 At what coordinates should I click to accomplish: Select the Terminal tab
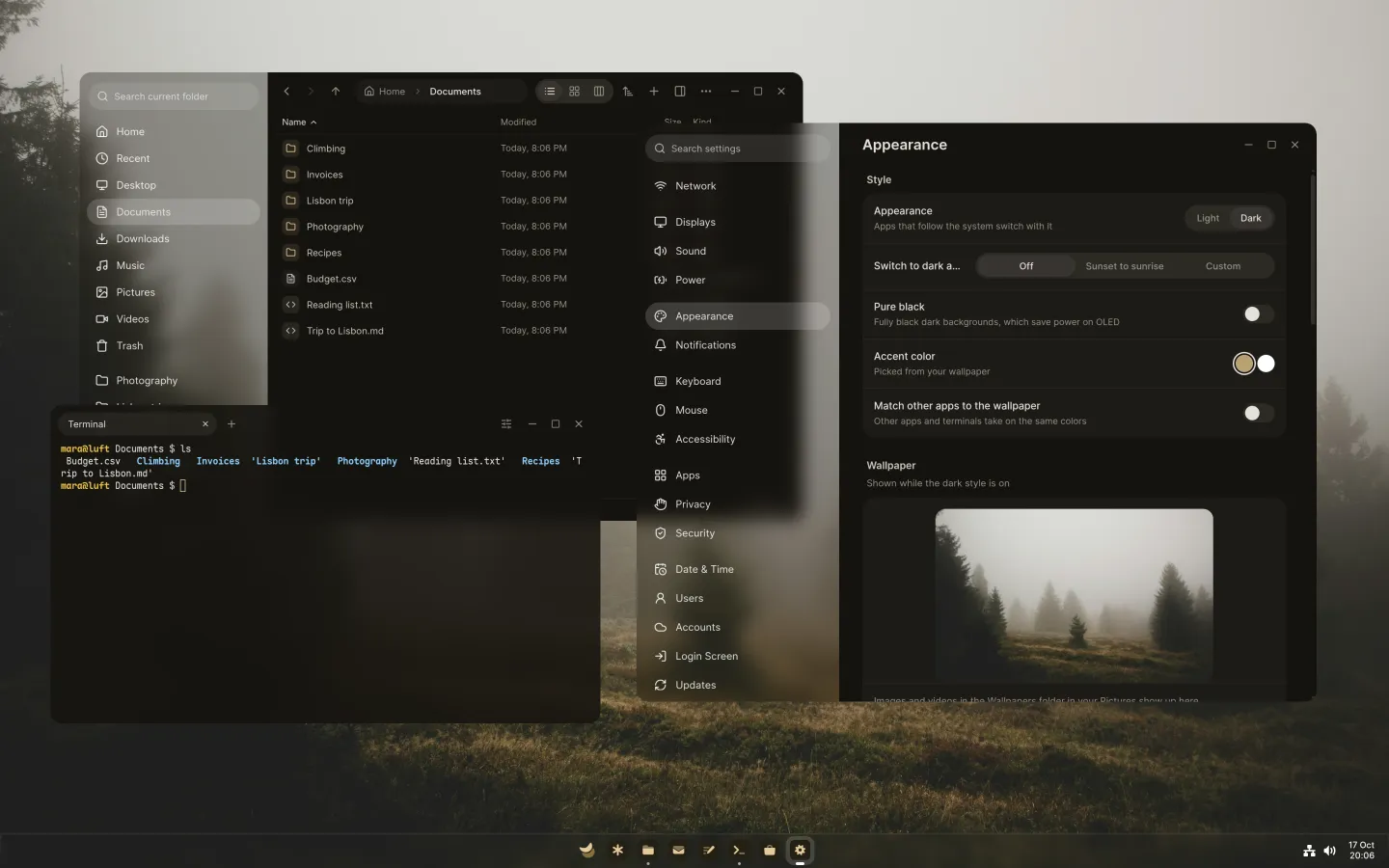tap(138, 424)
